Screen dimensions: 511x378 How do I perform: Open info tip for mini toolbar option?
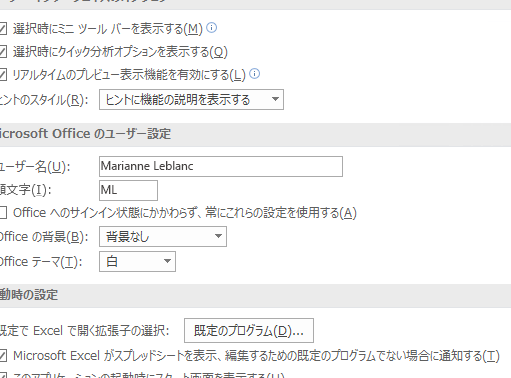[211, 28]
